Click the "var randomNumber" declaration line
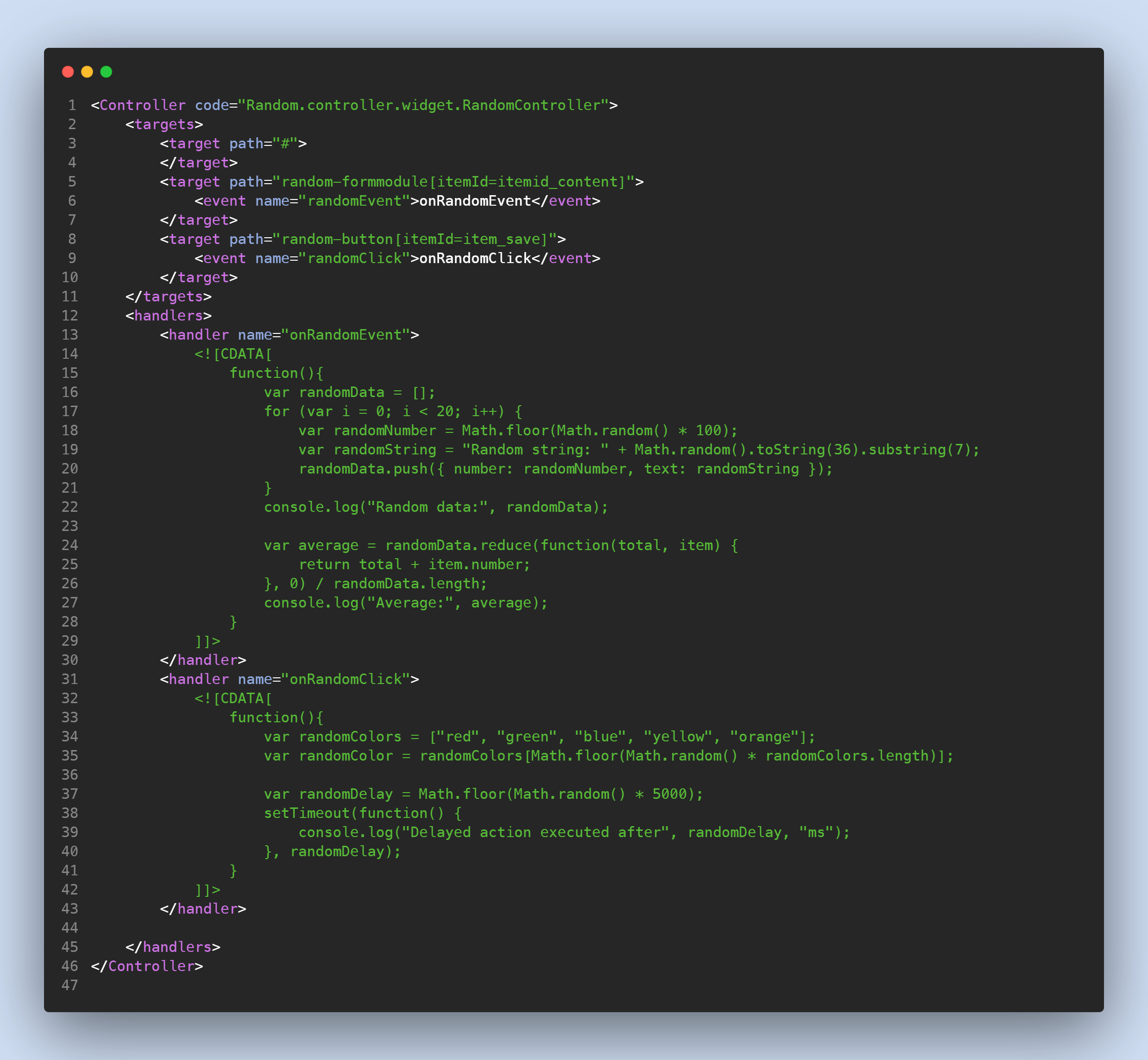The width and height of the screenshot is (1148, 1060). [518, 431]
